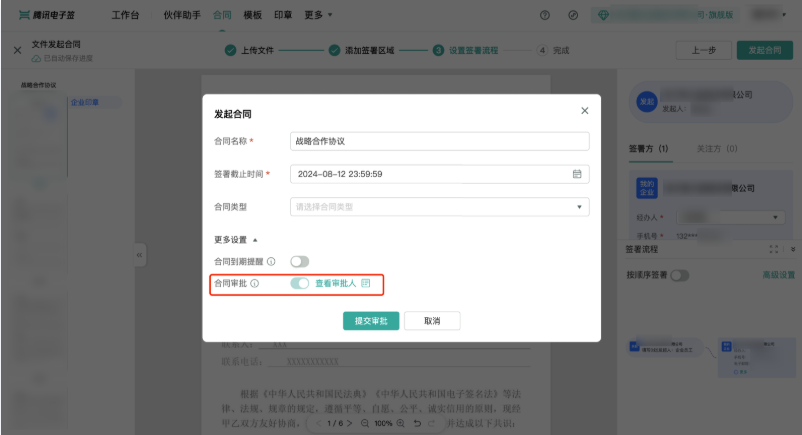
Task: Expand the 更多 menu in top navigation
Action: (x=318, y=16)
